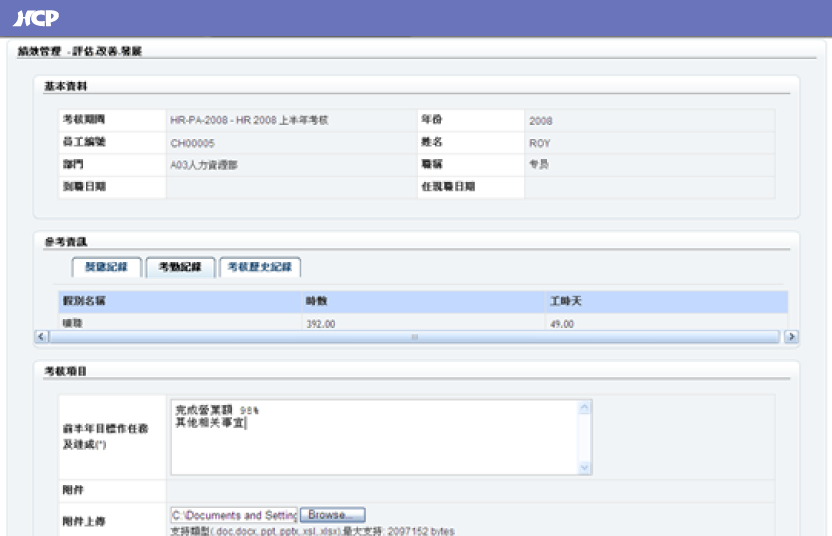This screenshot has width=832, height=536.
Task: Click the department value A03人力資源部
Action: (205, 165)
